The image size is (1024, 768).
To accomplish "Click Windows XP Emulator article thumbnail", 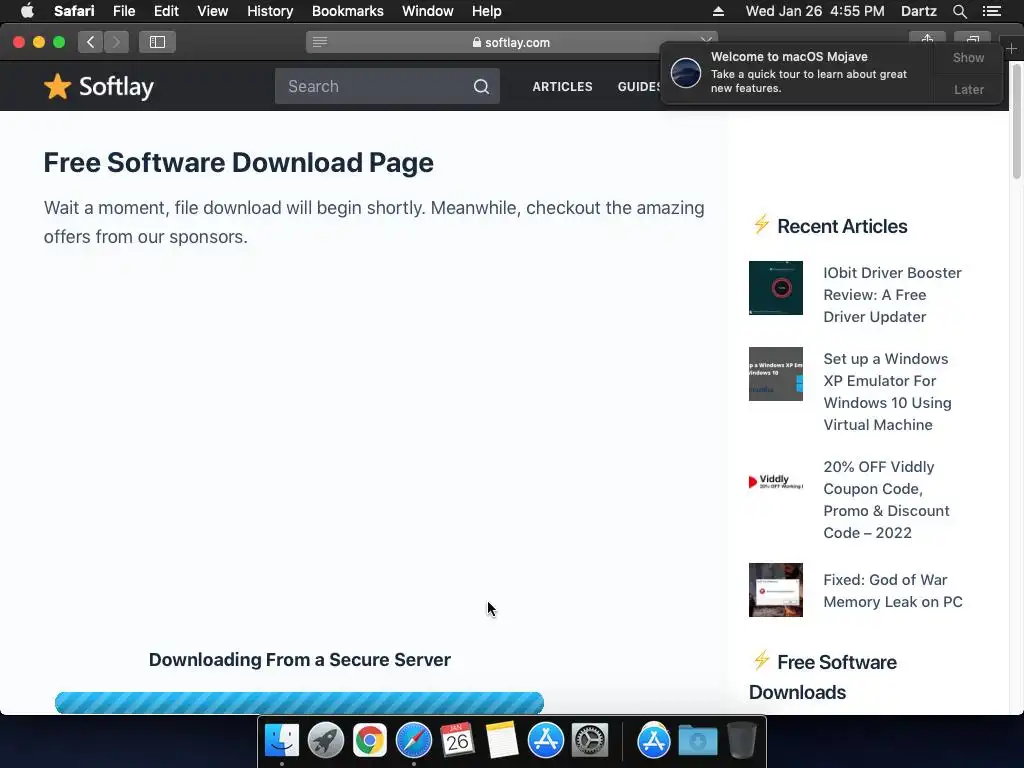I will pos(776,374).
